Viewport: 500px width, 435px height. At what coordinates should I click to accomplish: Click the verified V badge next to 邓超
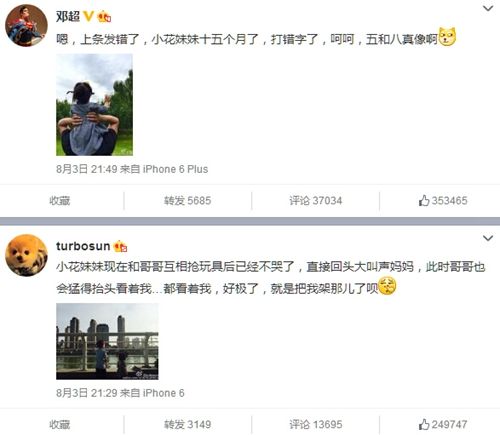88,16
